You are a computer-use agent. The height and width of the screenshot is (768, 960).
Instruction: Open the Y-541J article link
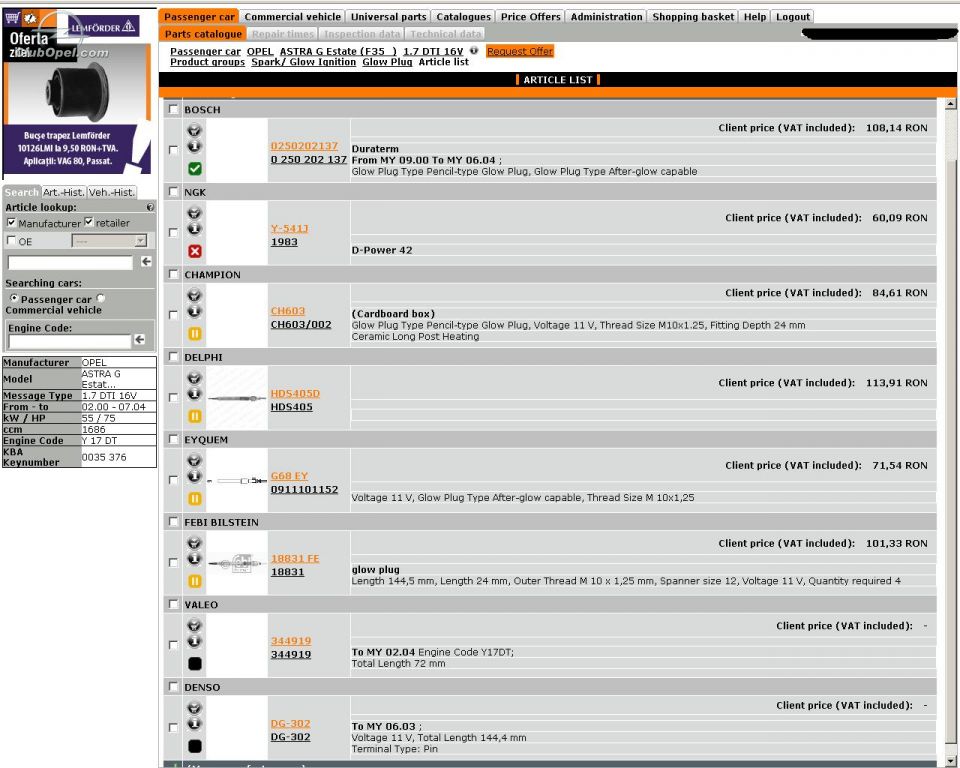click(x=290, y=228)
